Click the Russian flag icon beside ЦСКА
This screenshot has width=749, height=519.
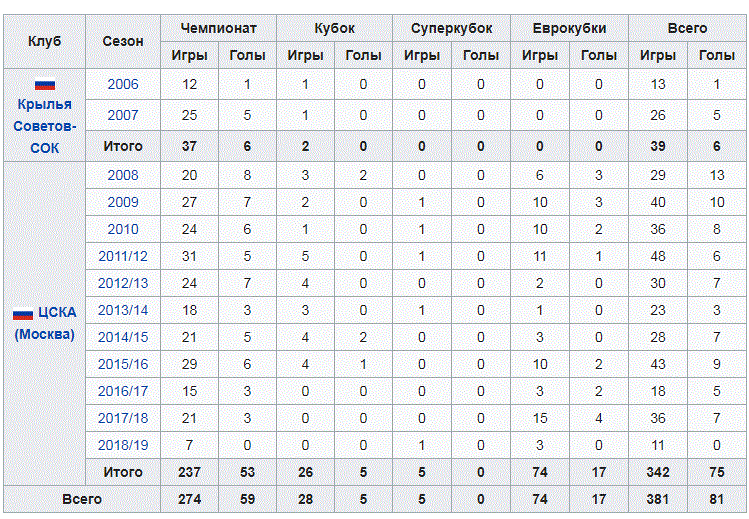coord(23,313)
